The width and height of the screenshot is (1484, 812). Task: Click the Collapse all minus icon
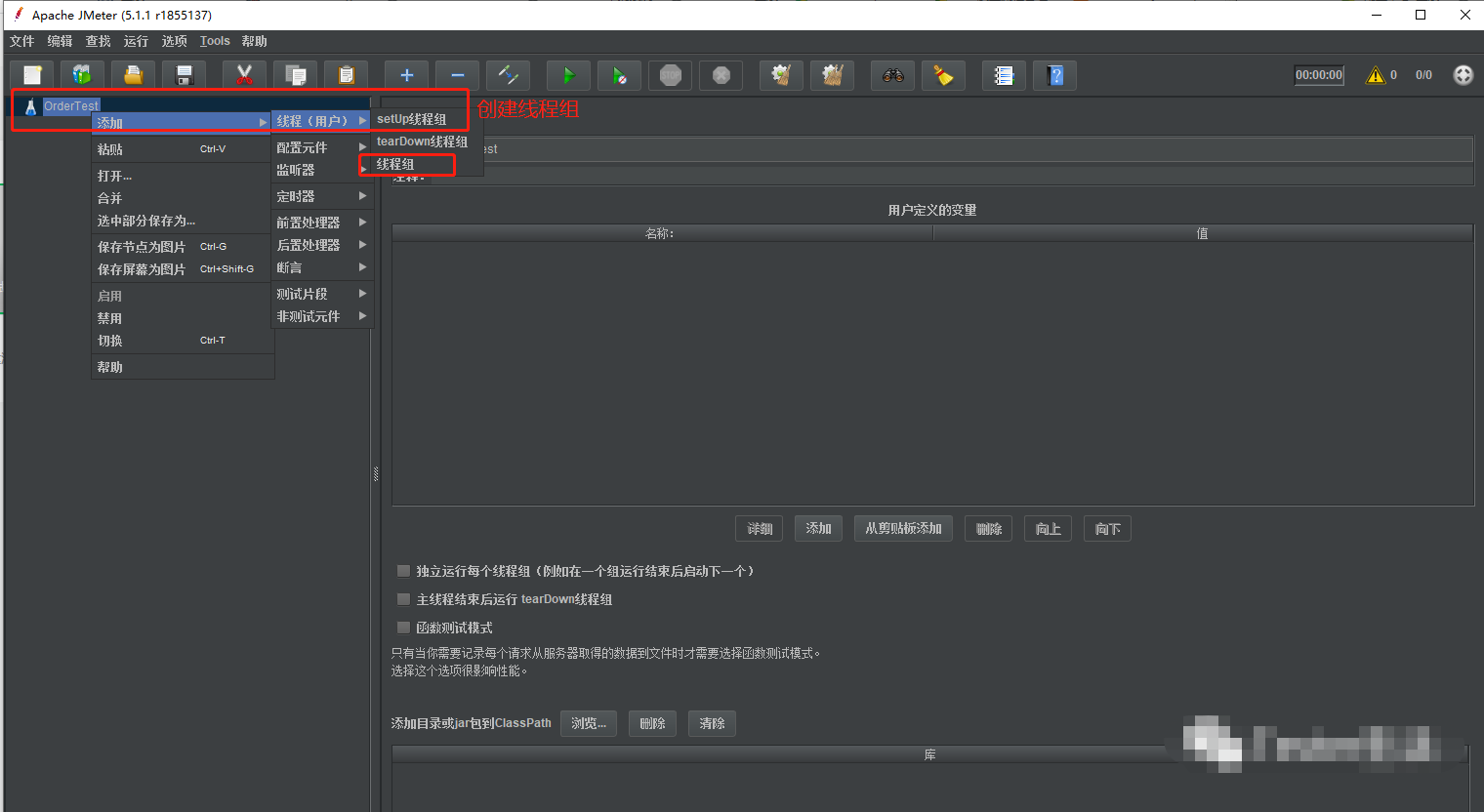pos(458,75)
